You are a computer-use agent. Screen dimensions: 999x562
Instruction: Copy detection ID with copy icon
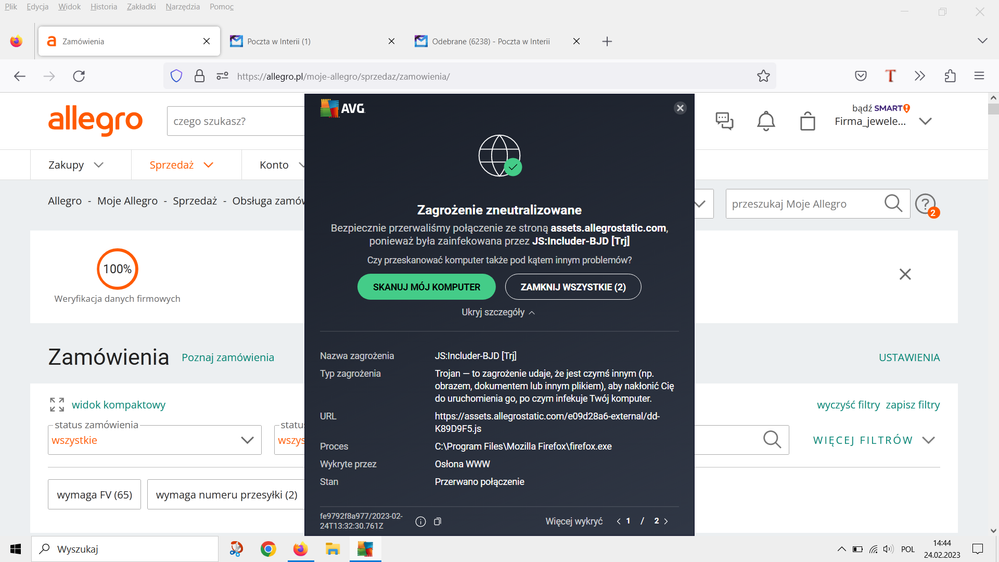point(438,521)
